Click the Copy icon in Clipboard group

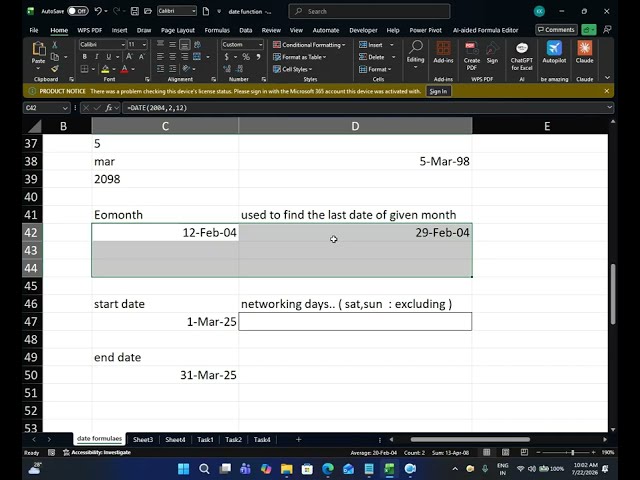pyautogui.click(x=55, y=57)
